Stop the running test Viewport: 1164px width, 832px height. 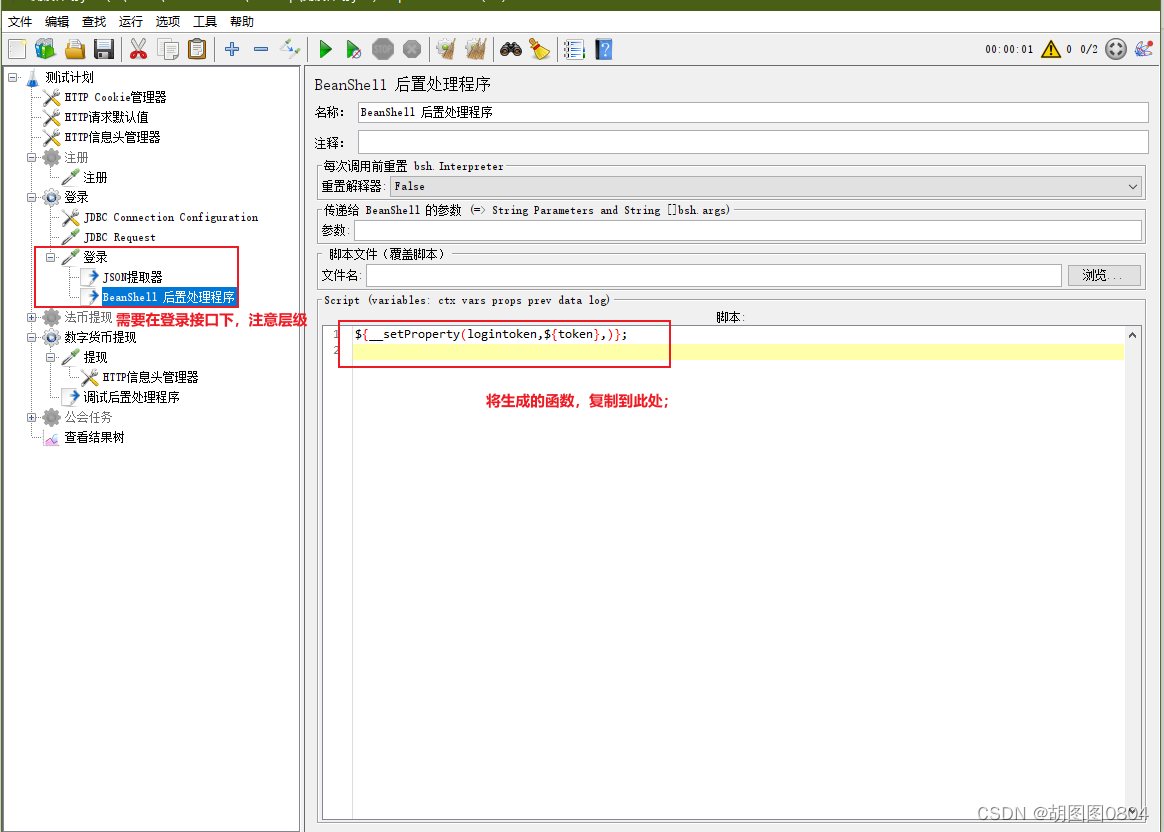pos(383,47)
